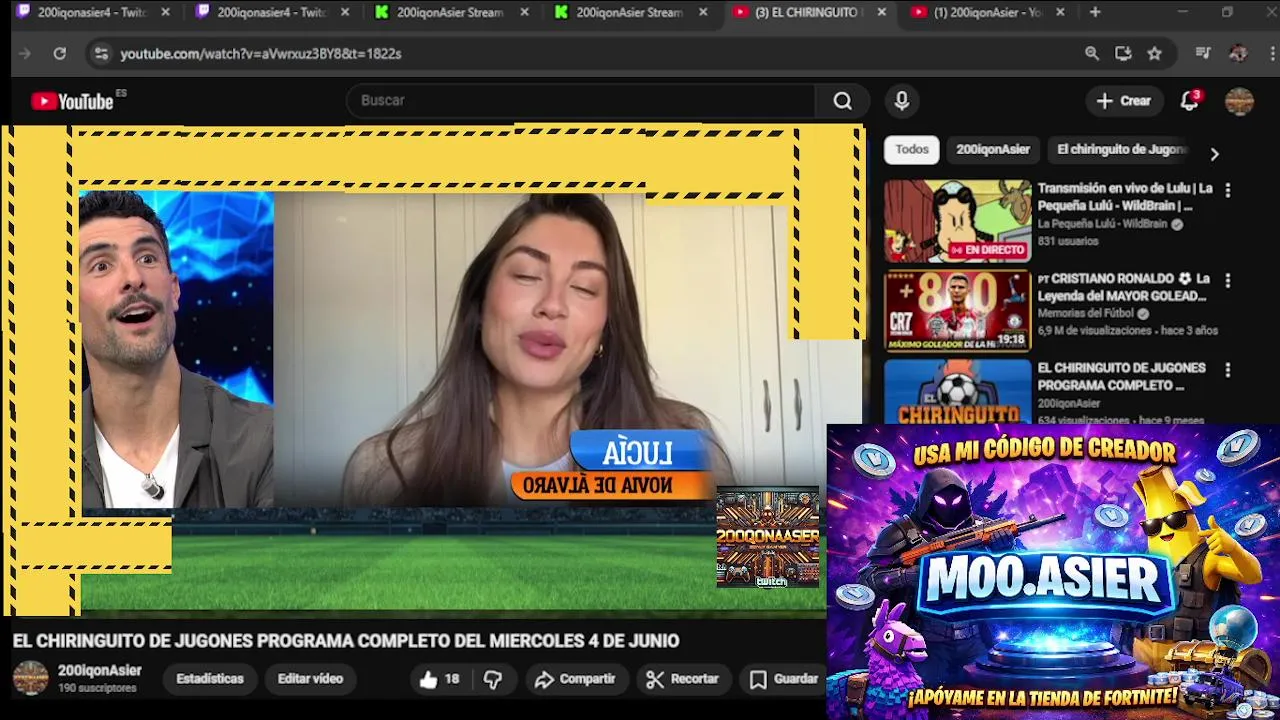Viewport: 1280px width, 720px height.
Task: Show more filter chips with arrow
Action: 1214,154
